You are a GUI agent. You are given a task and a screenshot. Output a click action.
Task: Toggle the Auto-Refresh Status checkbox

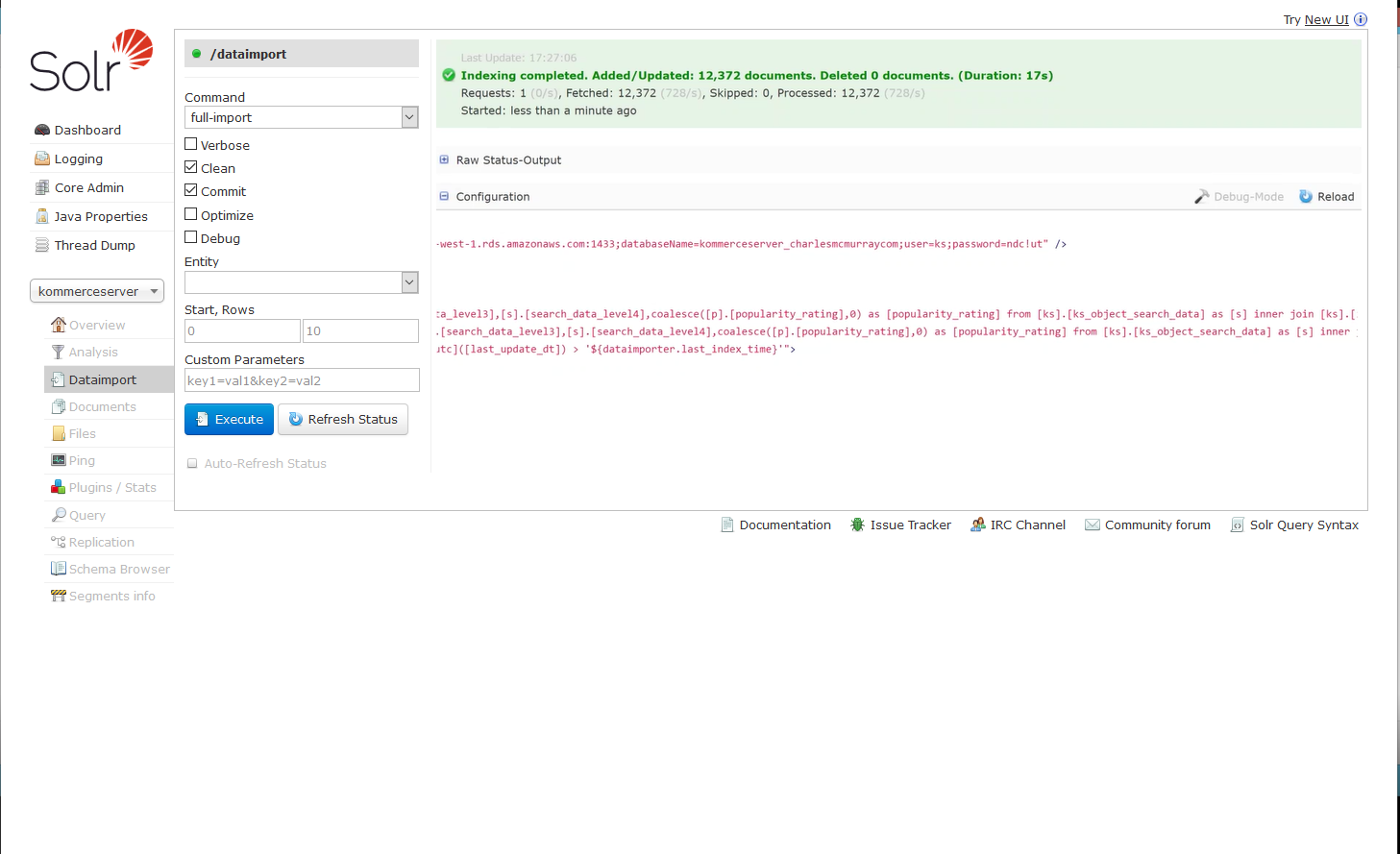tap(192, 463)
